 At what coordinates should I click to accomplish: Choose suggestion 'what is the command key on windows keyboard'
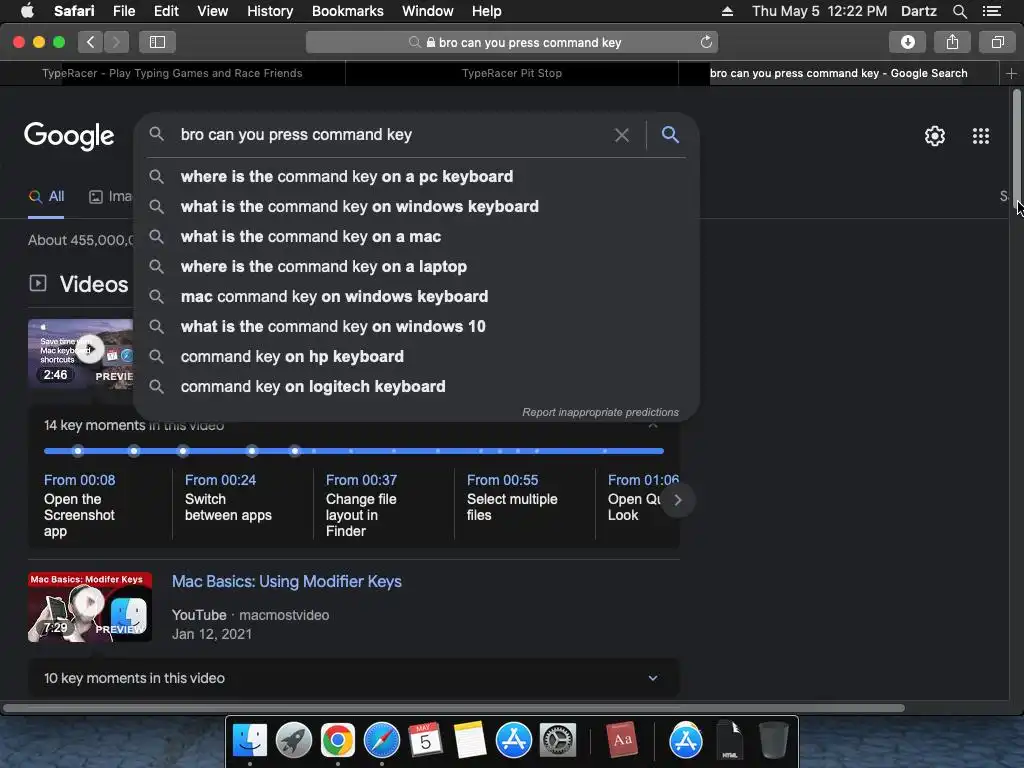pos(415,206)
